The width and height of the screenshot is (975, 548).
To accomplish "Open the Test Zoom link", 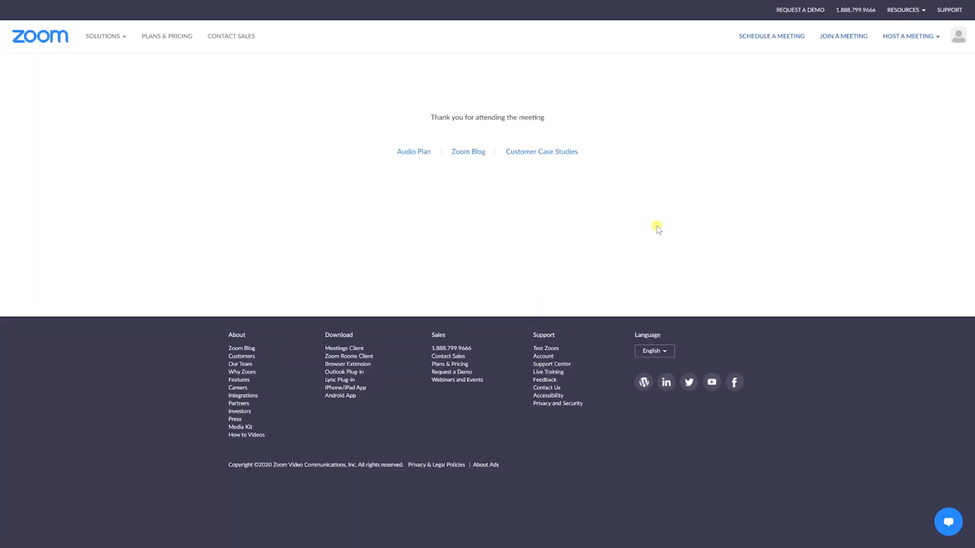I will [x=546, y=348].
